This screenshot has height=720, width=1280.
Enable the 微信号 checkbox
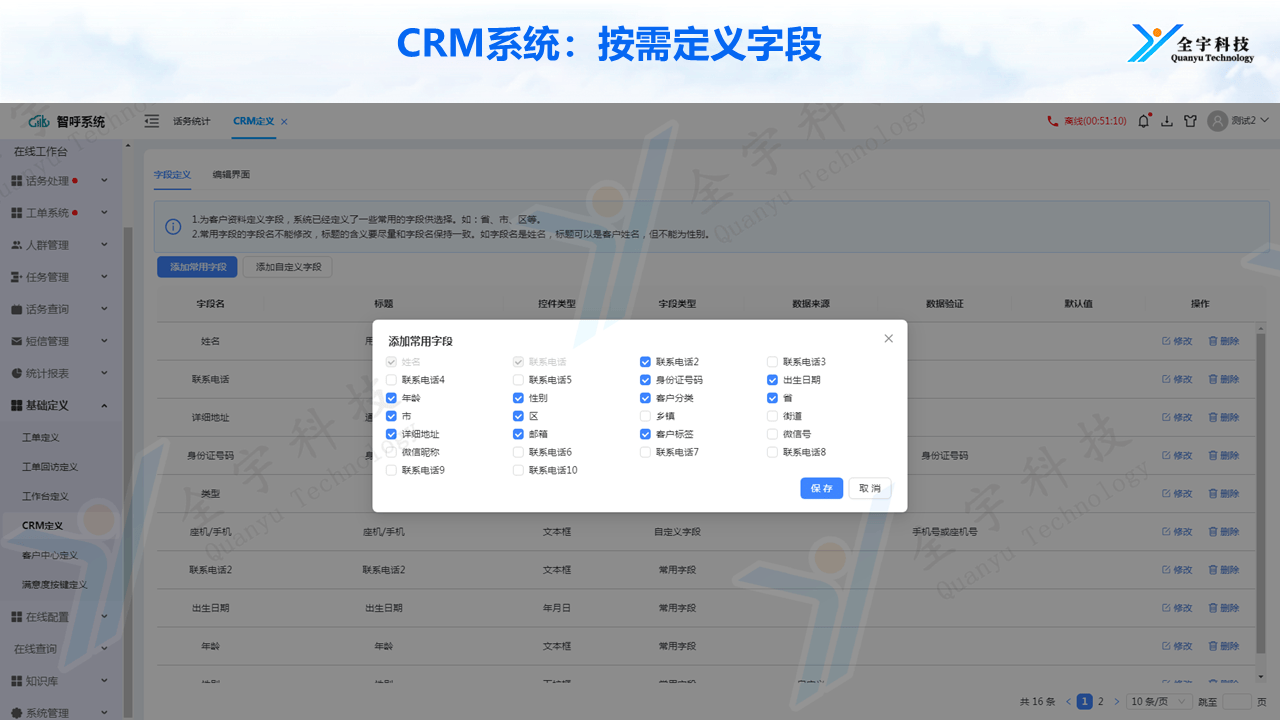pos(772,434)
